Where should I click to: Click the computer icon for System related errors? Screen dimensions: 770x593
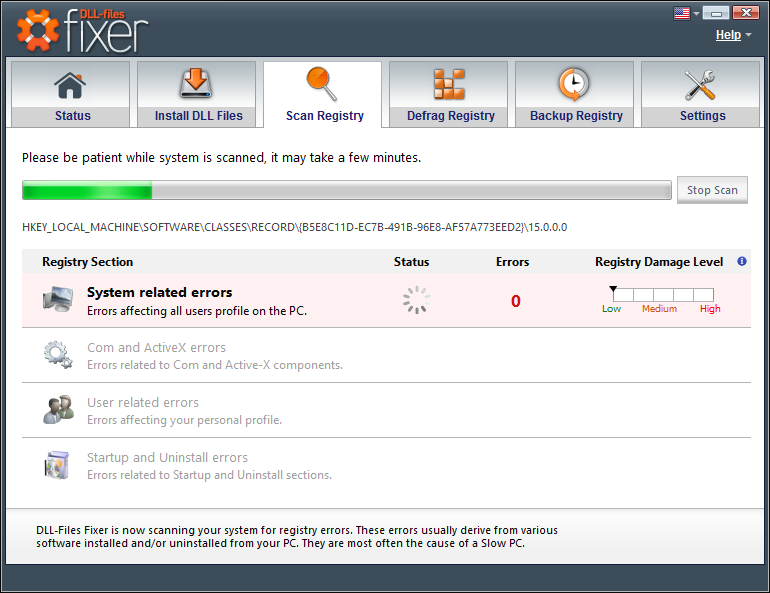tap(58, 299)
